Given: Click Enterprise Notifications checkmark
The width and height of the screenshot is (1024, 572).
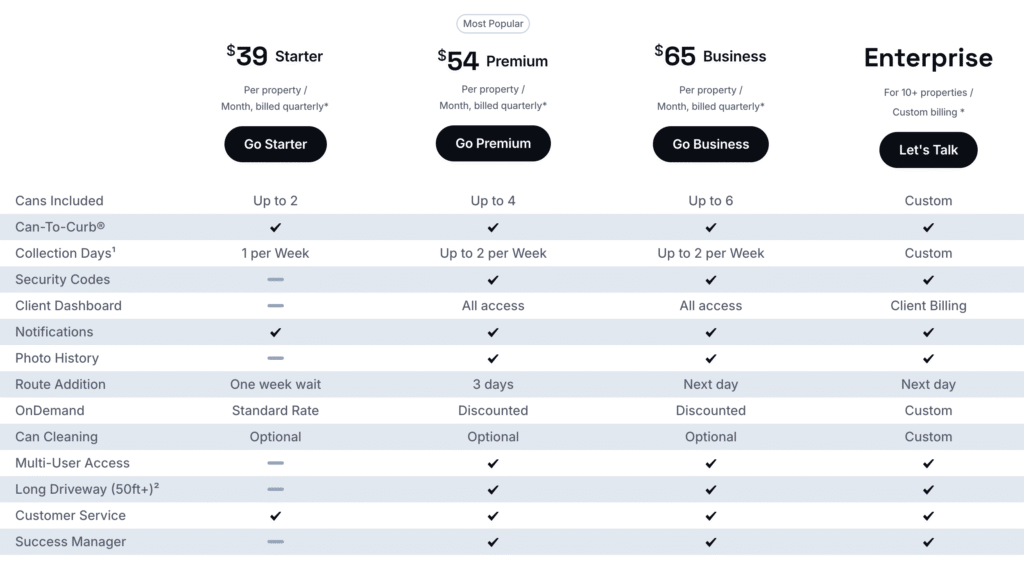Looking at the screenshot, I should [928, 332].
